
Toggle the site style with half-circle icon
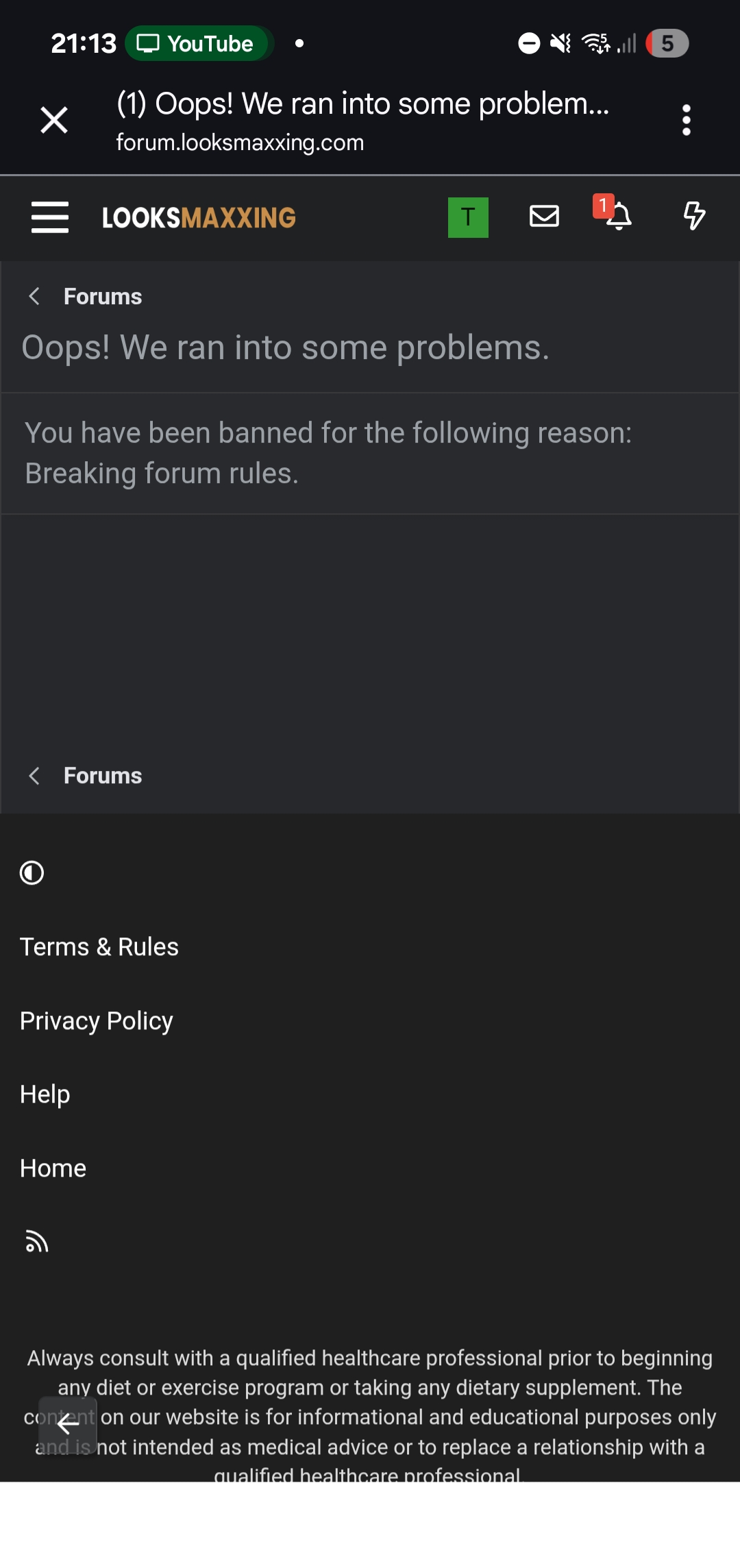coord(32,872)
